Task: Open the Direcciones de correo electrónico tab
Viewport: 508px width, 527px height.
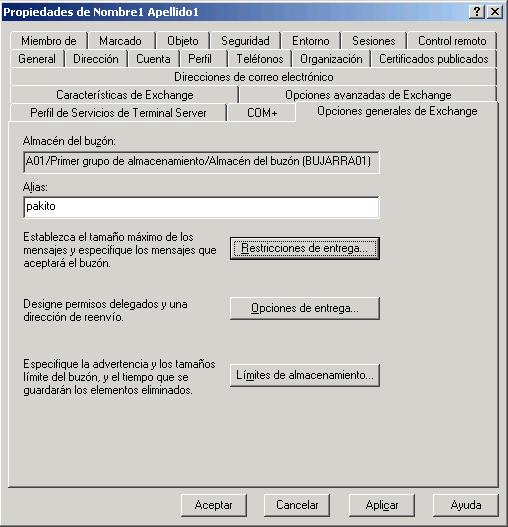Action: coord(253,77)
